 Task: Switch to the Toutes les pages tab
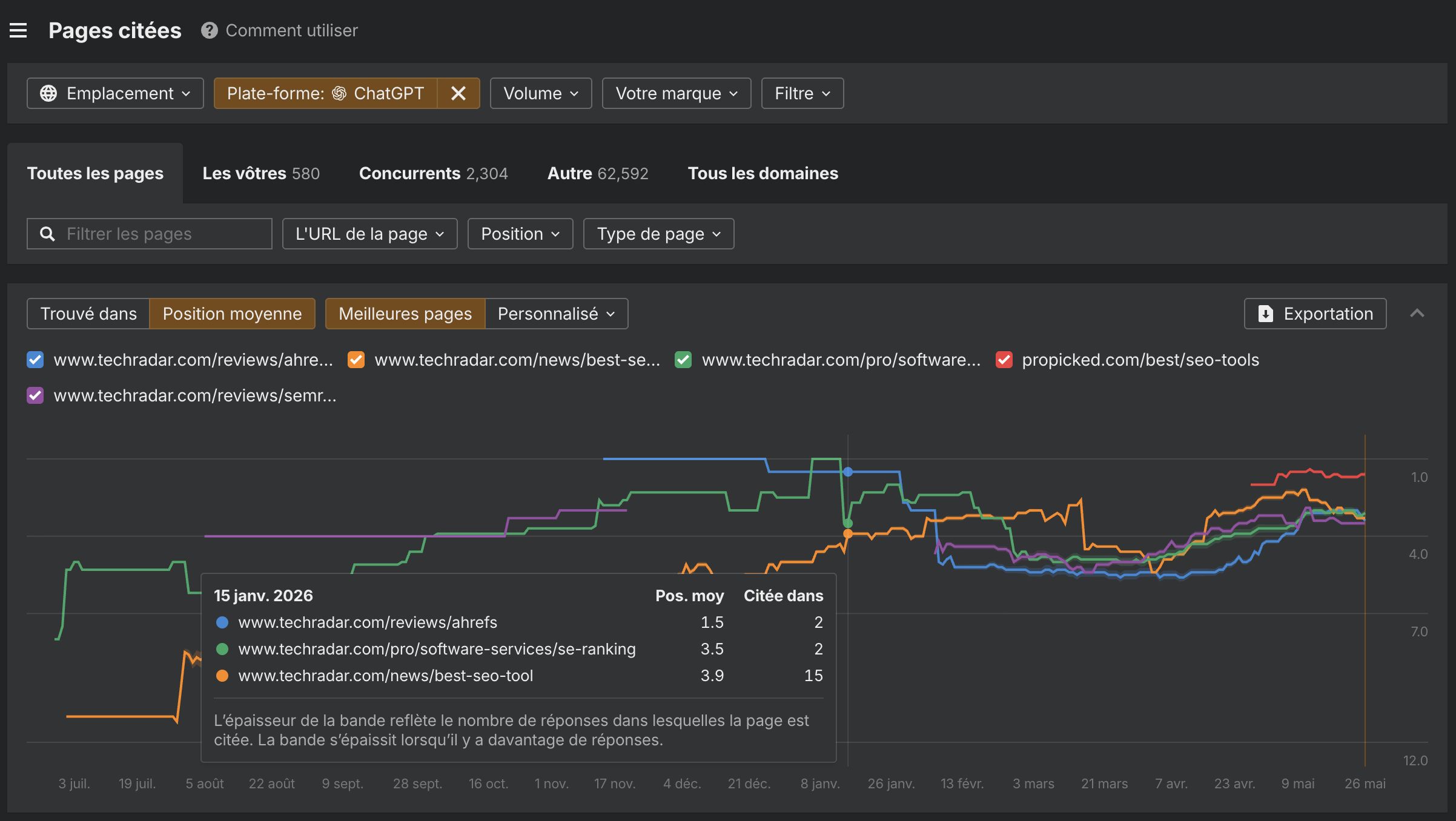(95, 173)
